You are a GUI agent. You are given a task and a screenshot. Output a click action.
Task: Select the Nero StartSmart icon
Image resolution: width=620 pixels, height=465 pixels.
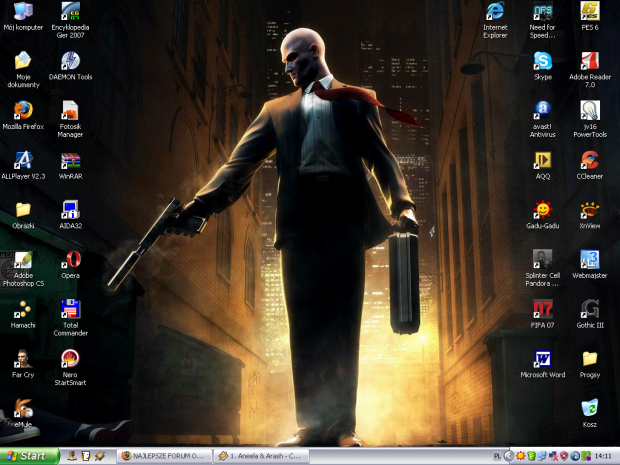(x=70, y=358)
